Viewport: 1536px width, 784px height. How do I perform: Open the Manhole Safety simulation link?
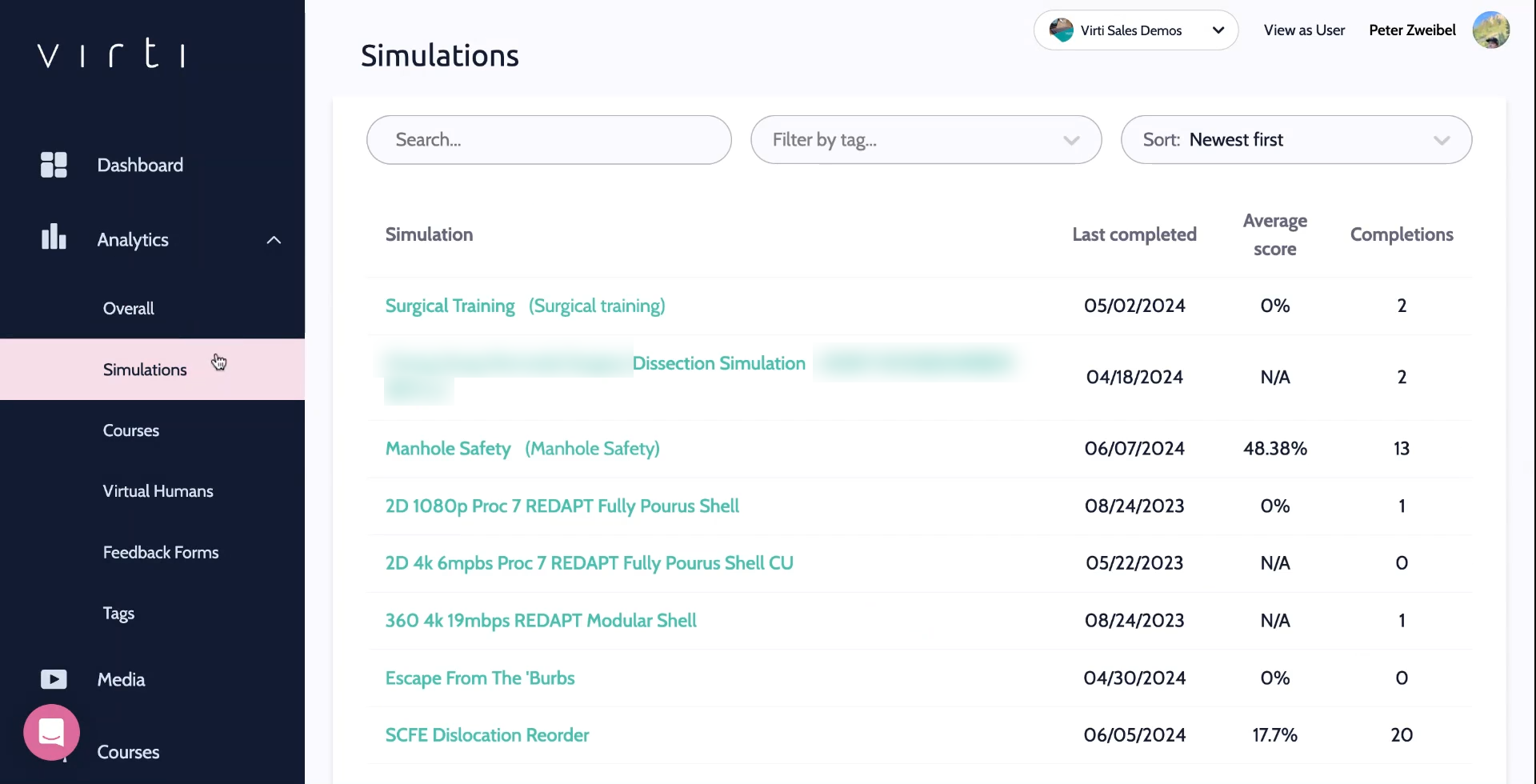(x=448, y=449)
